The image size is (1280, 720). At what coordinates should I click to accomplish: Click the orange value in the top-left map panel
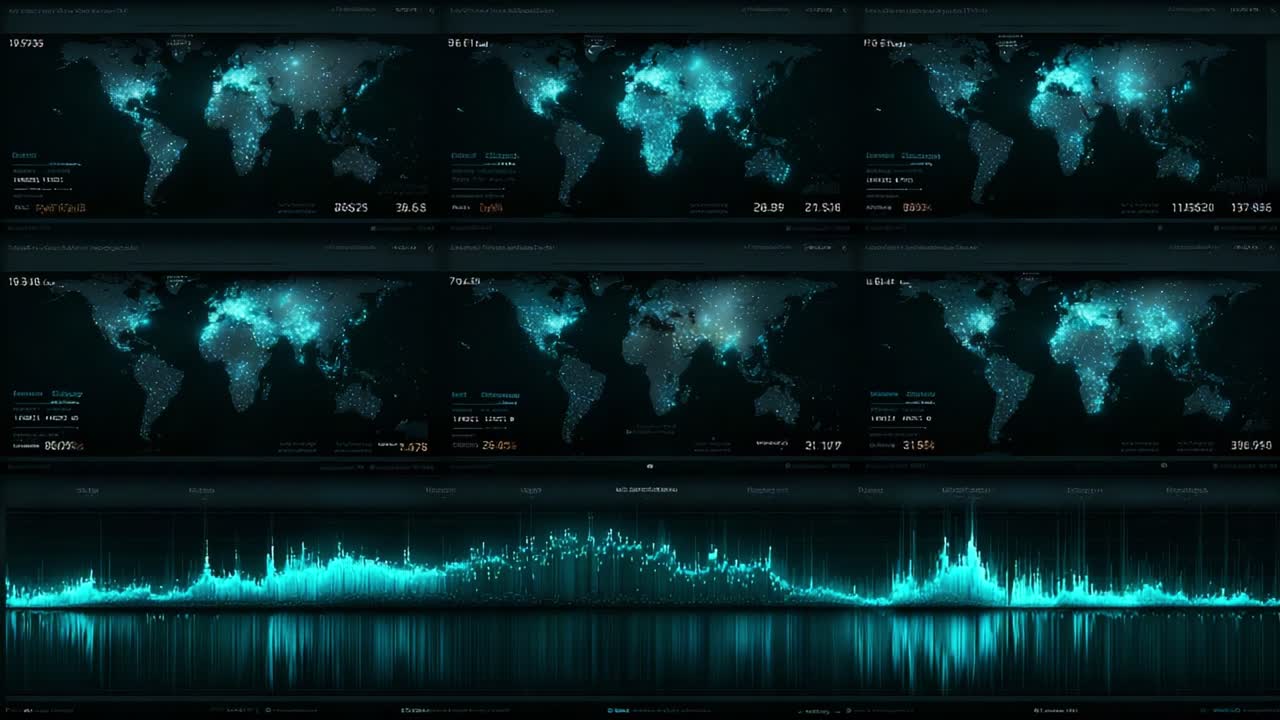61,208
